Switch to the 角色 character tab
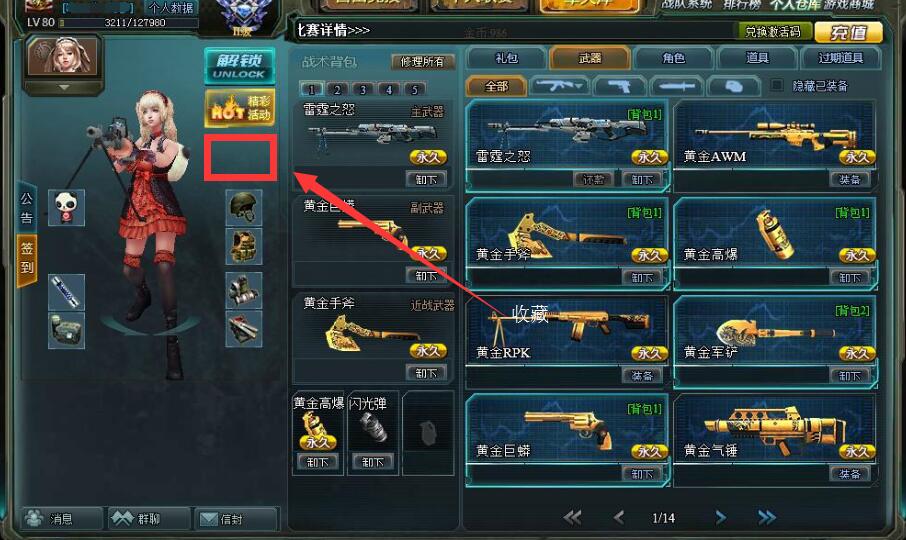 tap(674, 58)
